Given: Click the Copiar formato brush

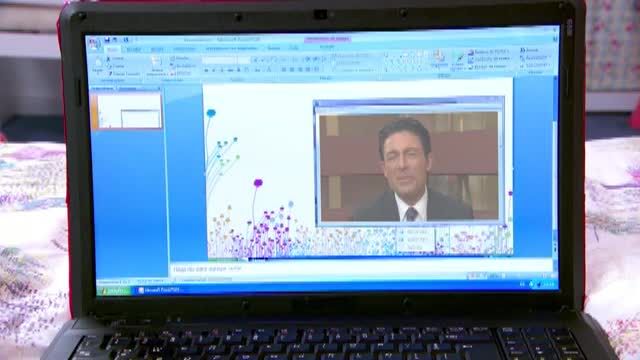Looking at the screenshot, I should pos(124,74).
